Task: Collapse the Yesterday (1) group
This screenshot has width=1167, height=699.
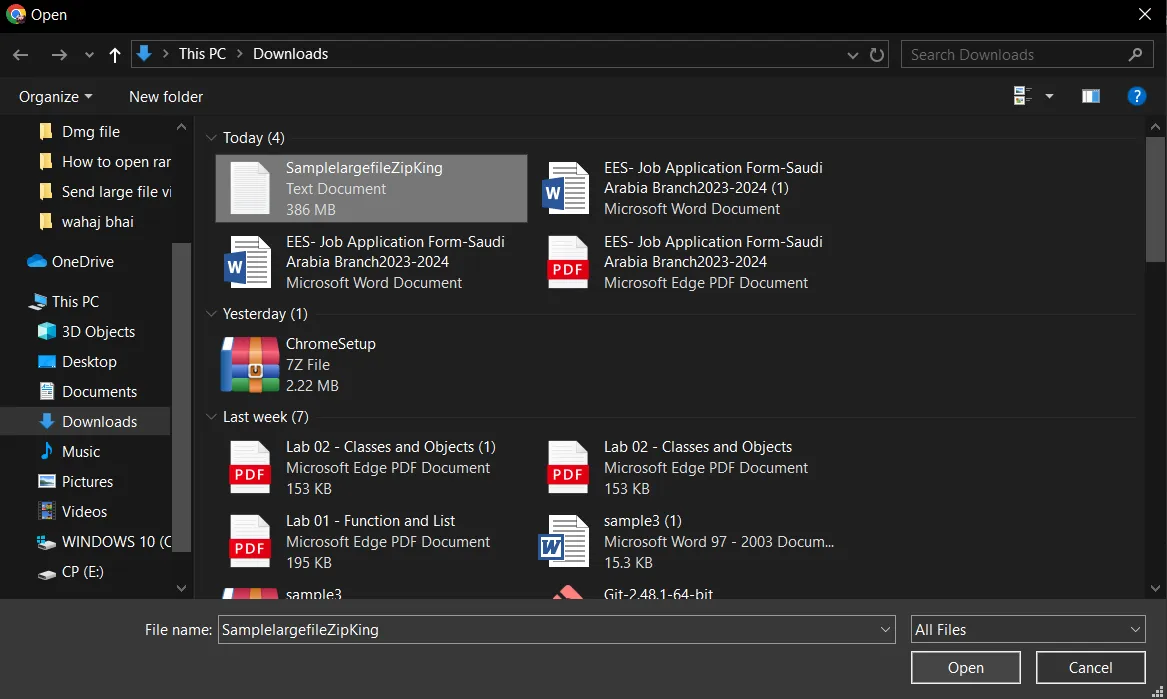Action: pos(211,313)
